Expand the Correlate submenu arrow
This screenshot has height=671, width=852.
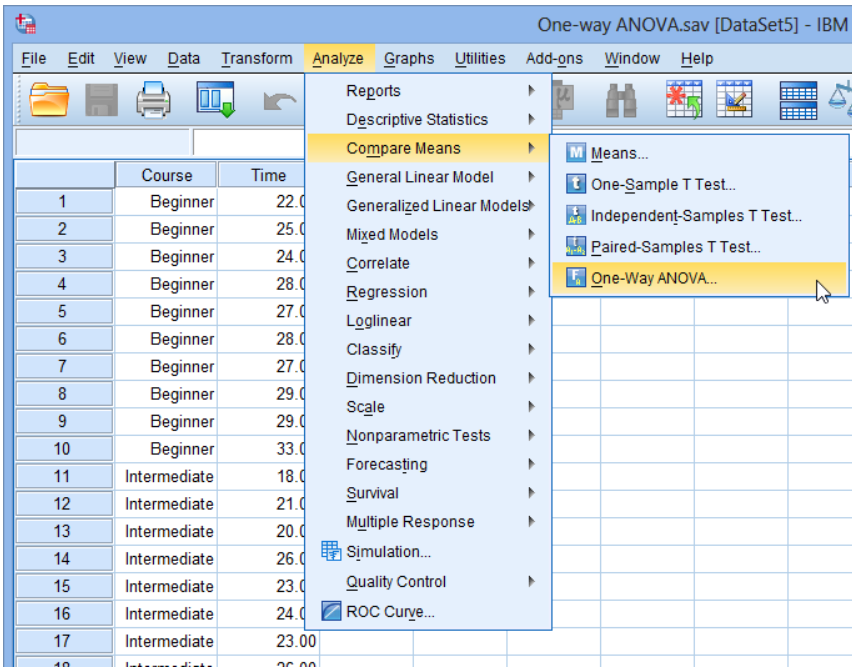click(531, 262)
